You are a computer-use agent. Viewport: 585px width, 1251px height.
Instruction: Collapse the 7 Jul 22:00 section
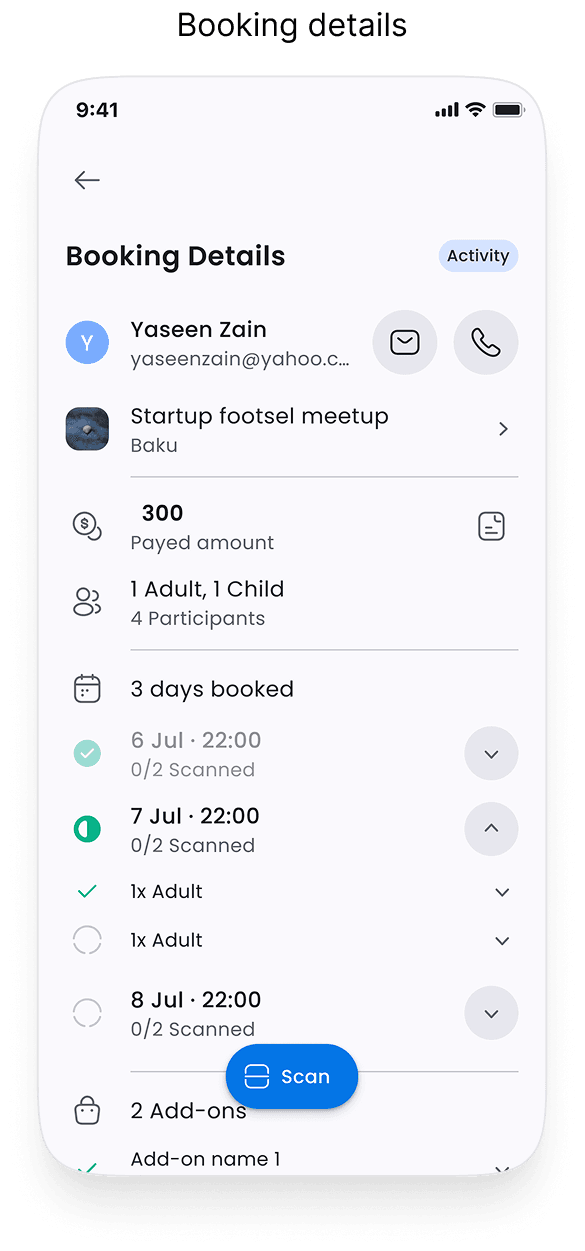(491, 829)
